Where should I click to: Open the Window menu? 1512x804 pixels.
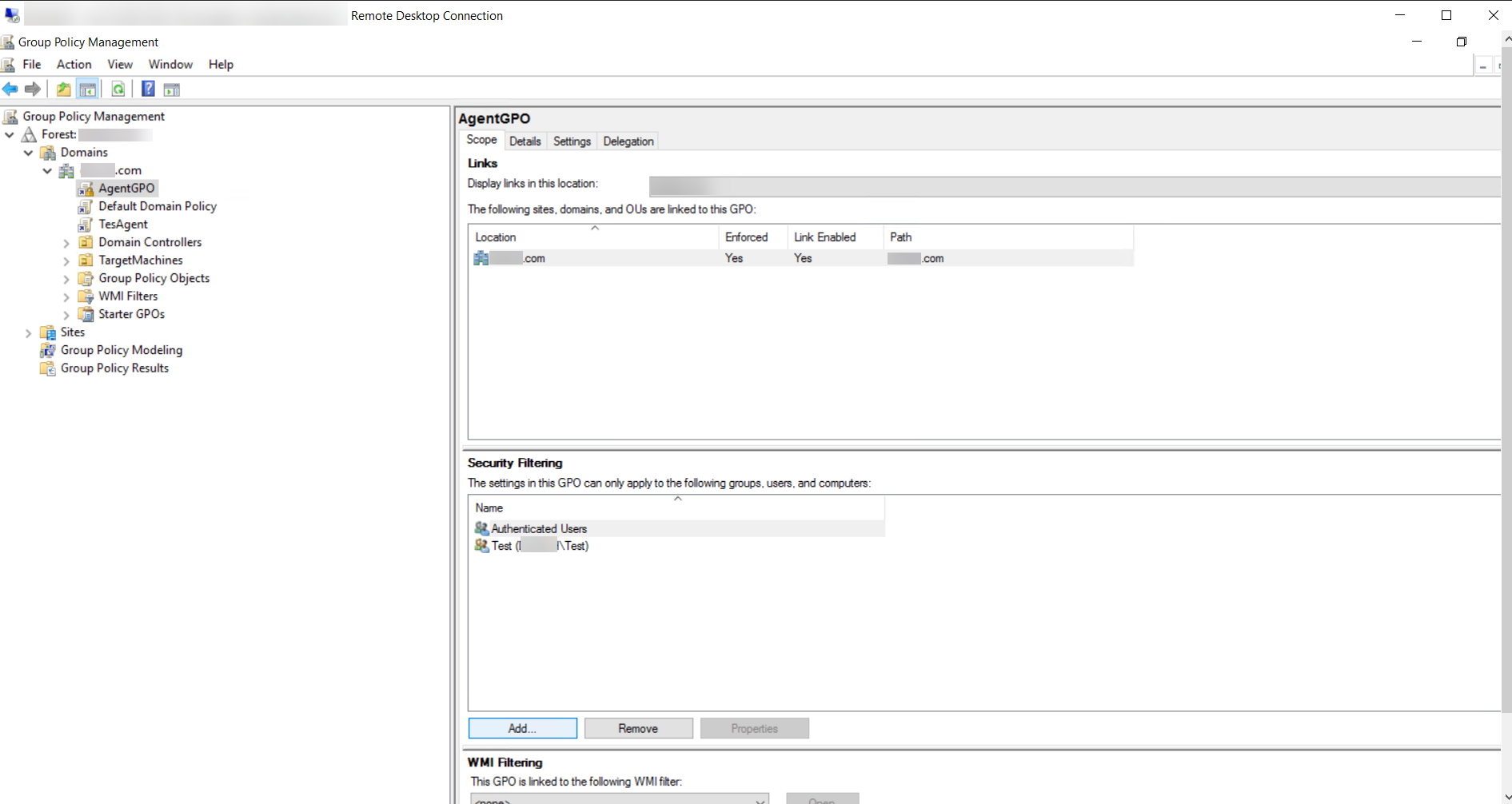click(170, 65)
